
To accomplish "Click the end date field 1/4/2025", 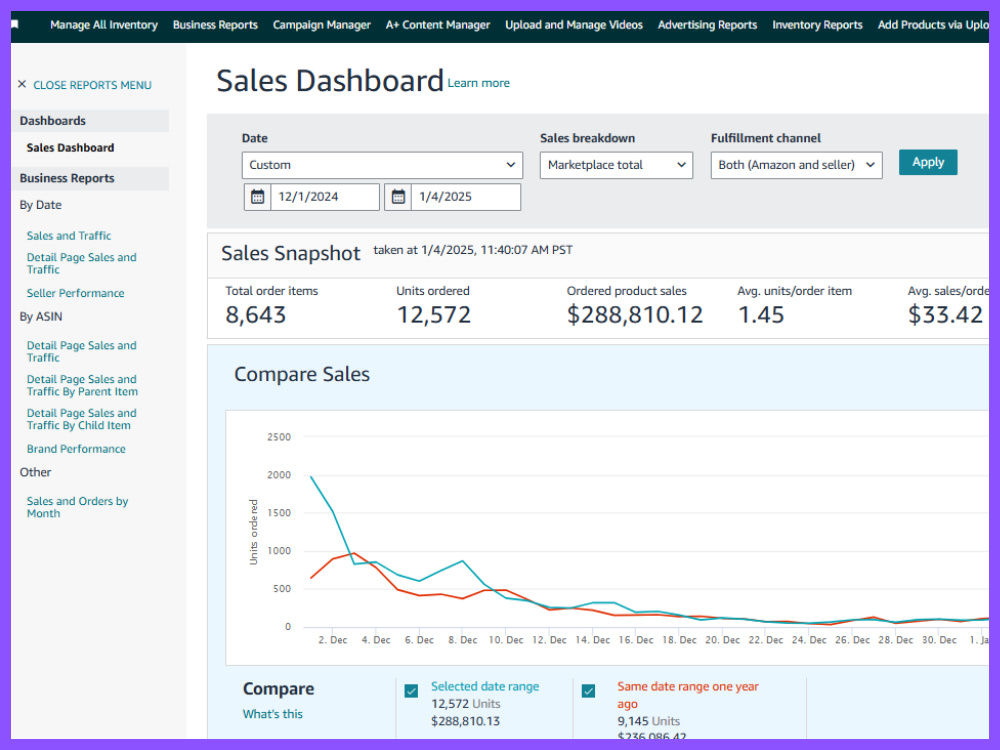I will pos(466,196).
